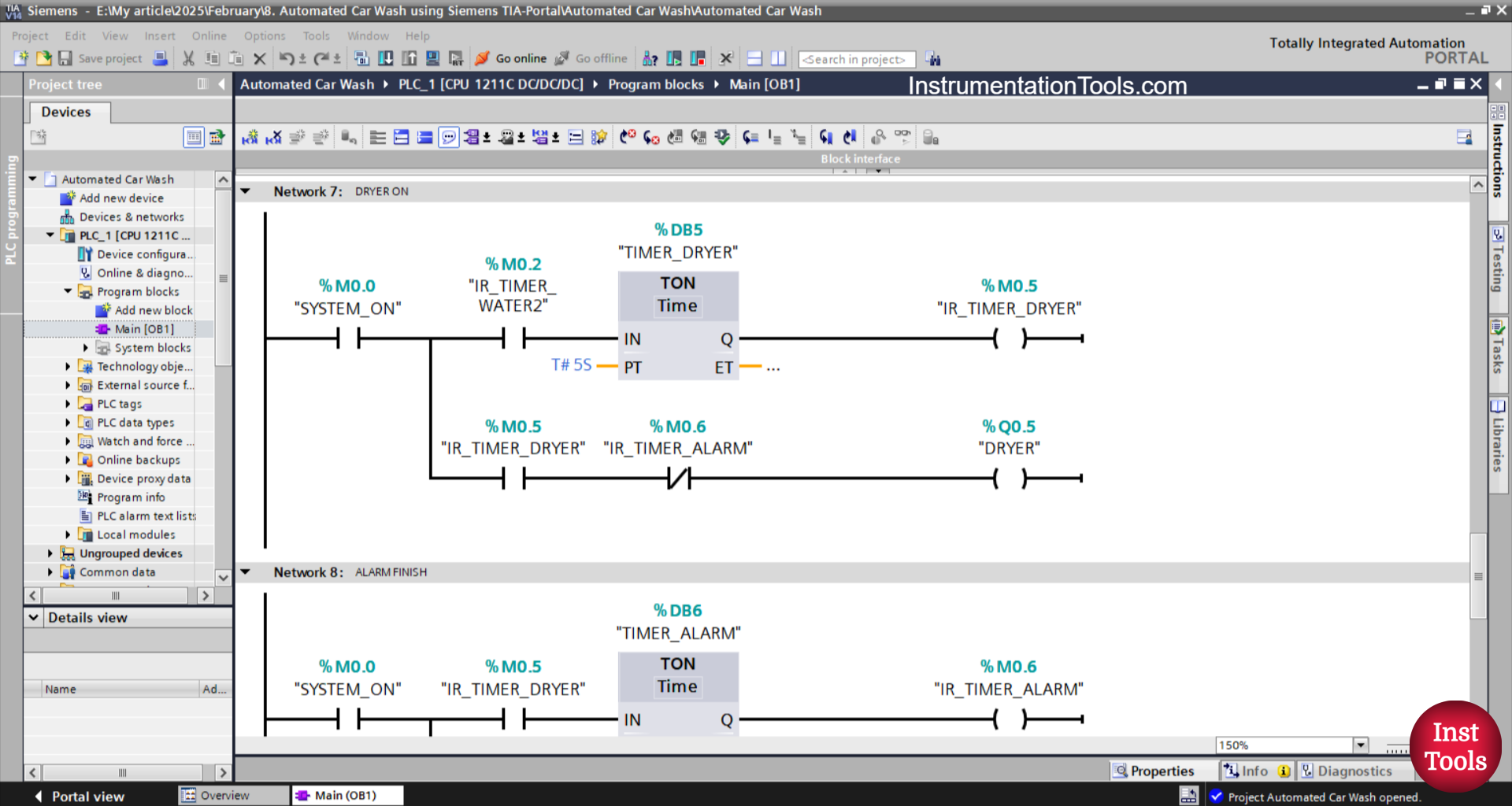
Task: Open the Online menu
Action: click(x=209, y=35)
